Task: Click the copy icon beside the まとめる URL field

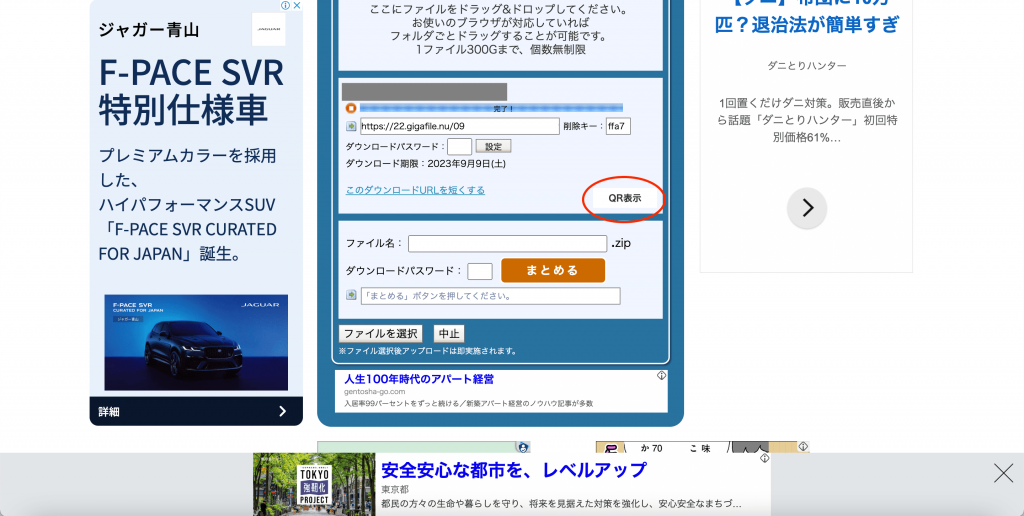Action: tap(351, 295)
